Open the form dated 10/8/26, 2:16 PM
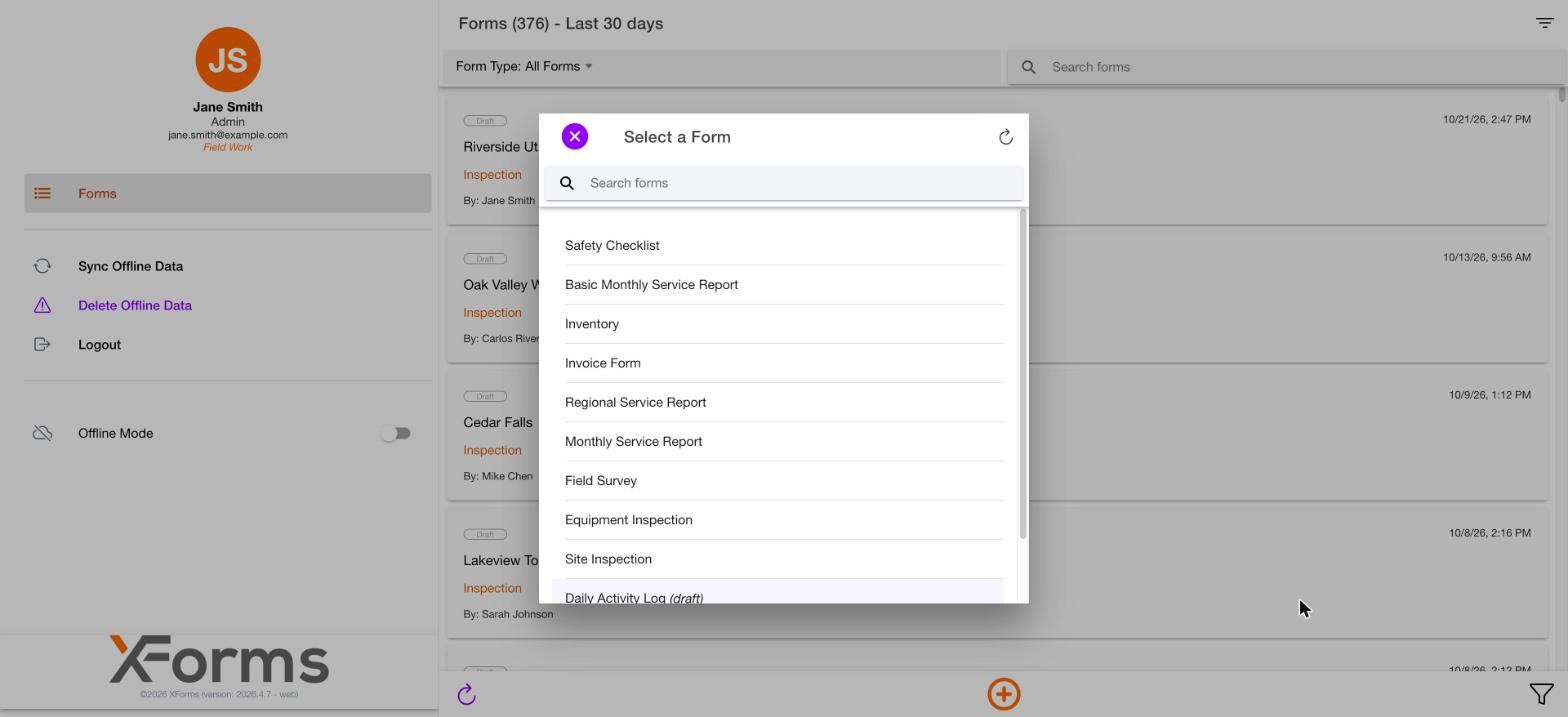 point(997,575)
